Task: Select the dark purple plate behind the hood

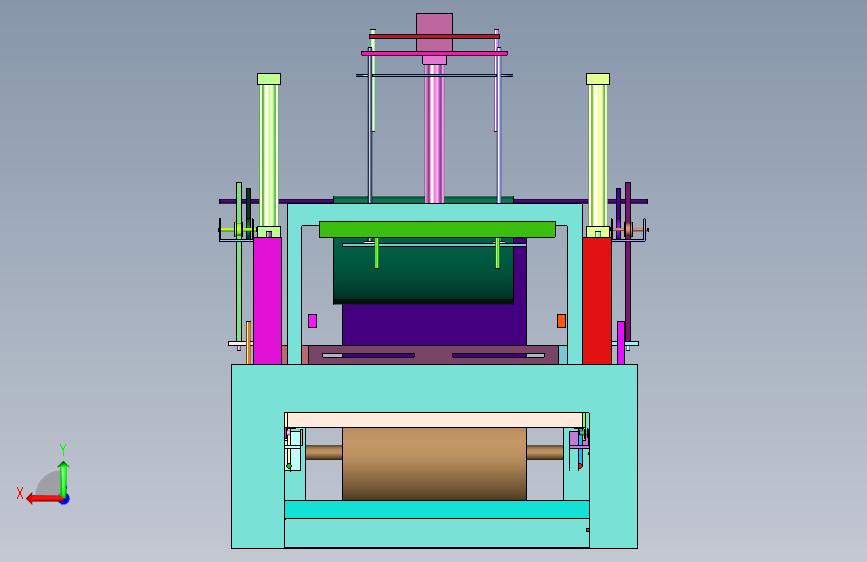Action: [x=434, y=325]
